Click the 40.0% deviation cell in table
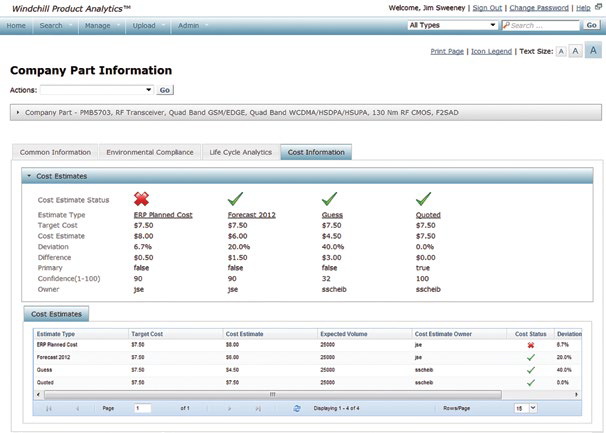This screenshot has width=606, height=433. (x=564, y=370)
